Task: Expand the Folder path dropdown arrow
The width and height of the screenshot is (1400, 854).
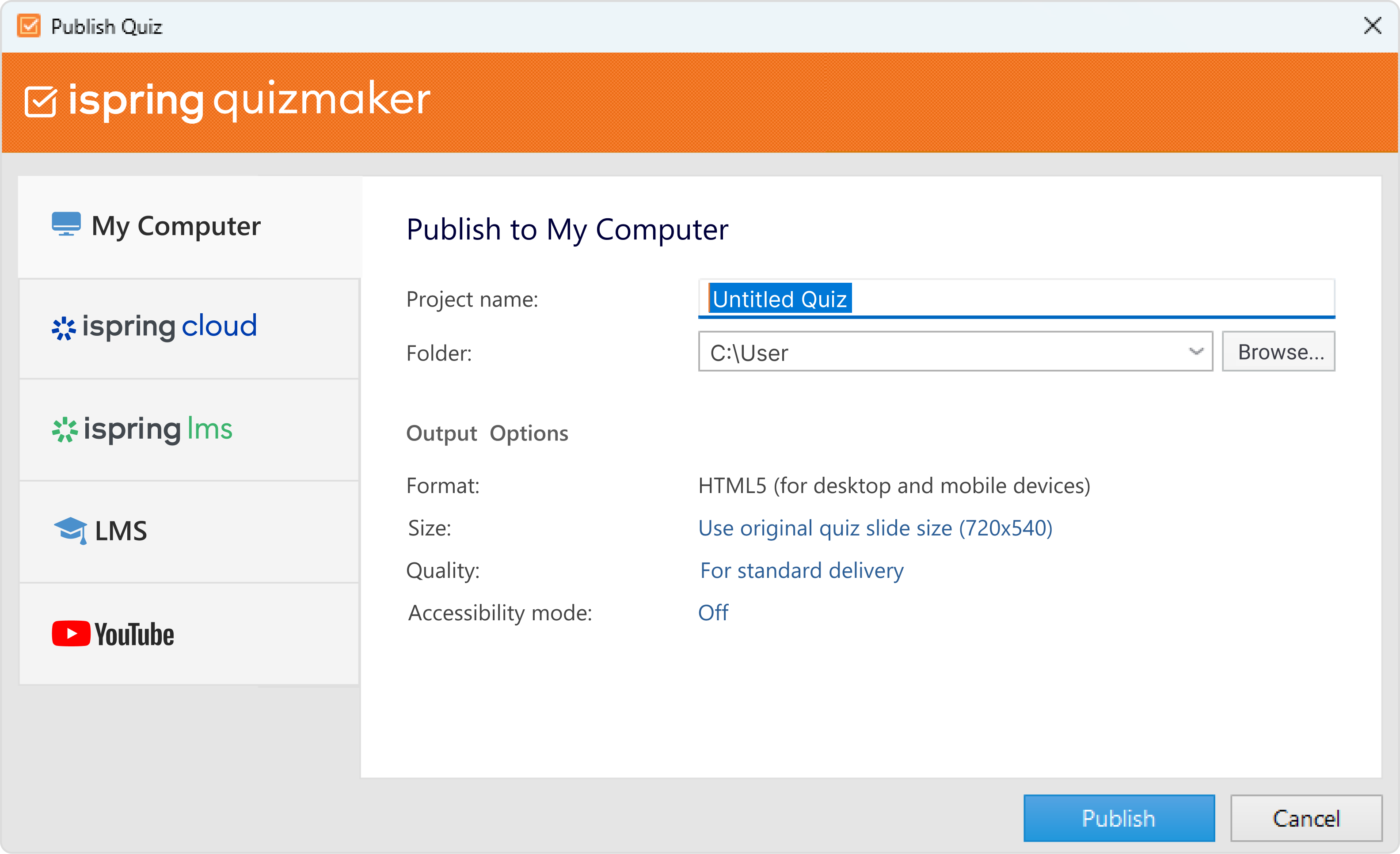Action: coord(1196,352)
